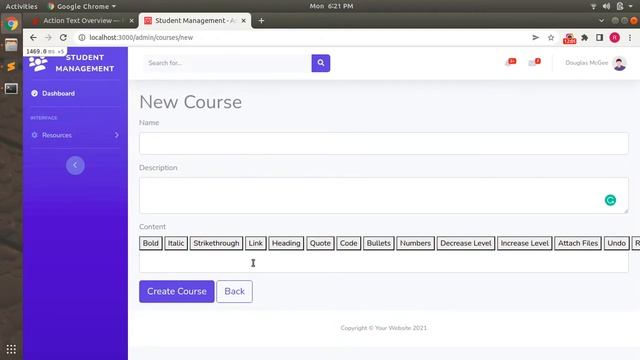Open the Chrome profile avatar
This screenshot has height=360, width=640.
[614, 38]
